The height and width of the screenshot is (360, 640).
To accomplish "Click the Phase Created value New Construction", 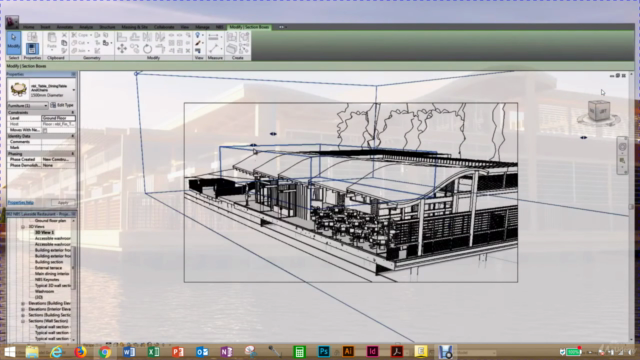I will 58,159.
